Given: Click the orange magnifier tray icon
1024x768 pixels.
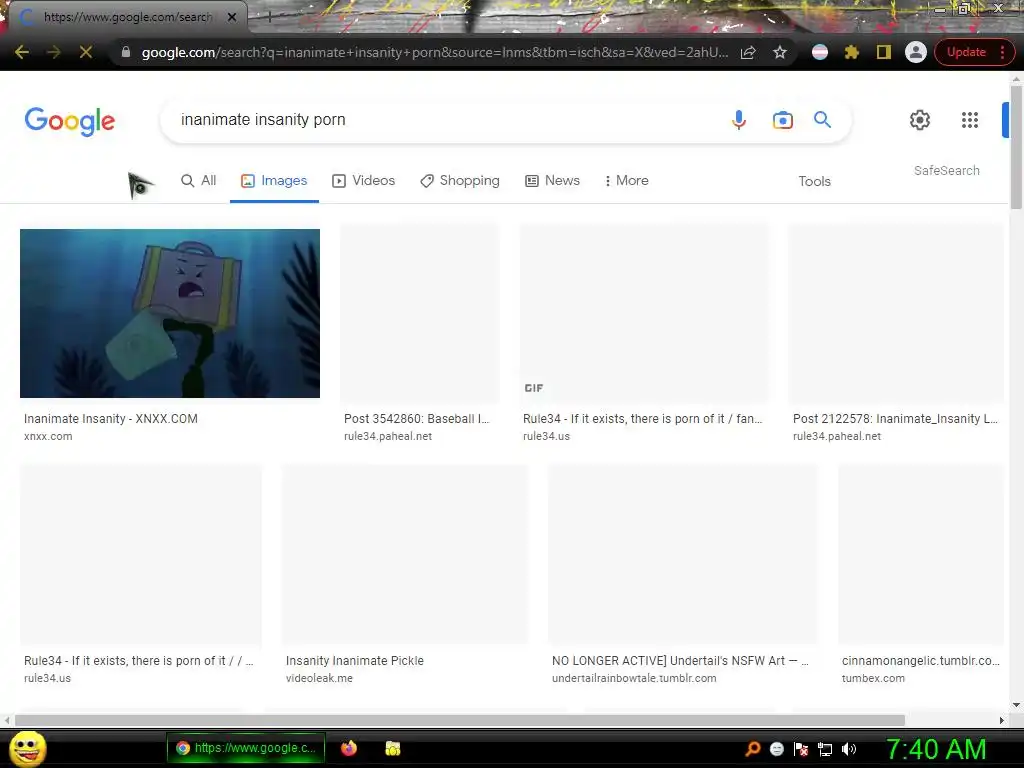Looking at the screenshot, I should pyautogui.click(x=753, y=749).
